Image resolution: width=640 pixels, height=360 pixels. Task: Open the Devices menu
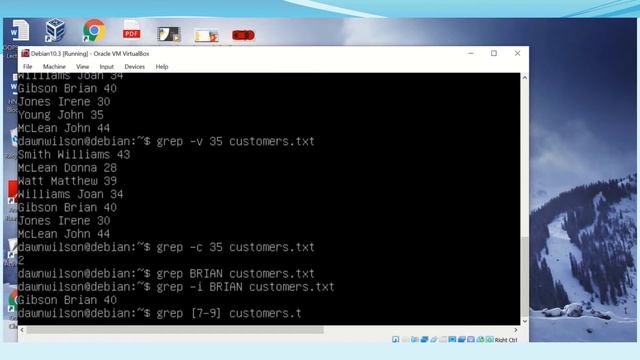[x=134, y=67]
